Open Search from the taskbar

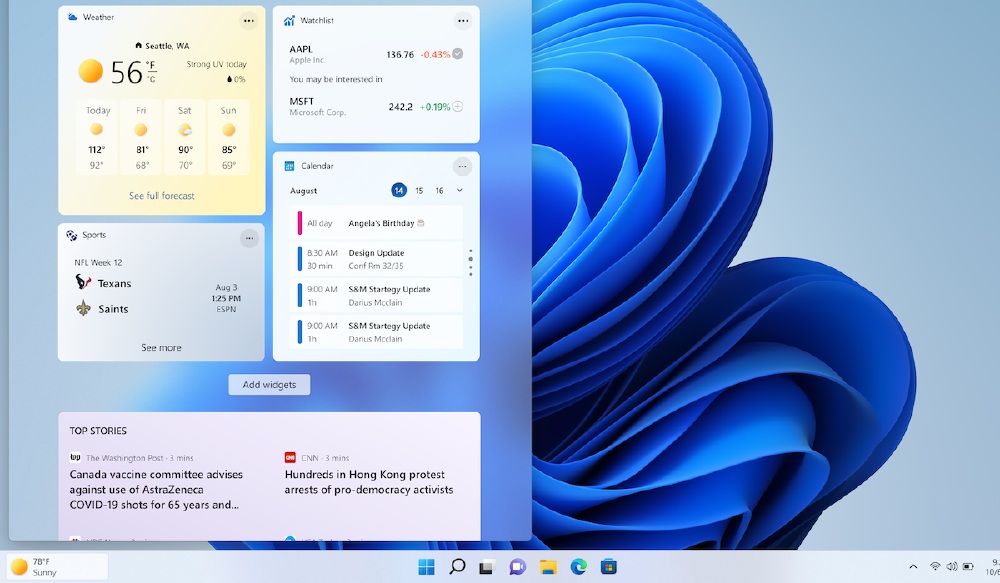(456, 566)
